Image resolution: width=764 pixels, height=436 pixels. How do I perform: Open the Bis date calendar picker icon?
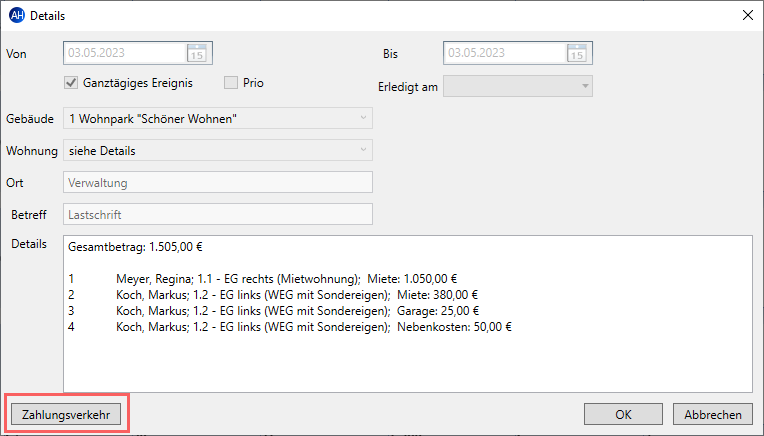(x=577, y=53)
